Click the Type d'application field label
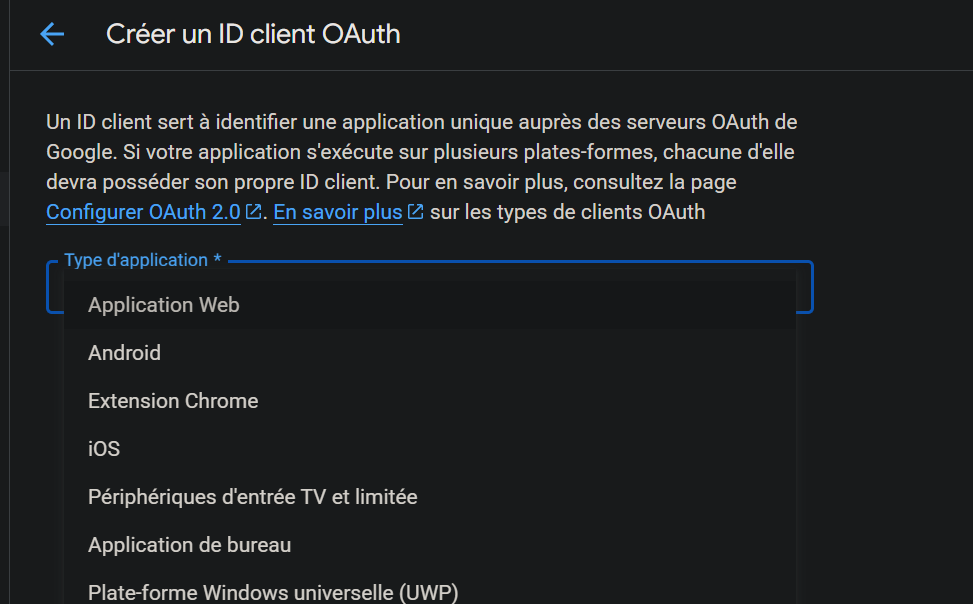The height and width of the screenshot is (604, 973). (143, 260)
